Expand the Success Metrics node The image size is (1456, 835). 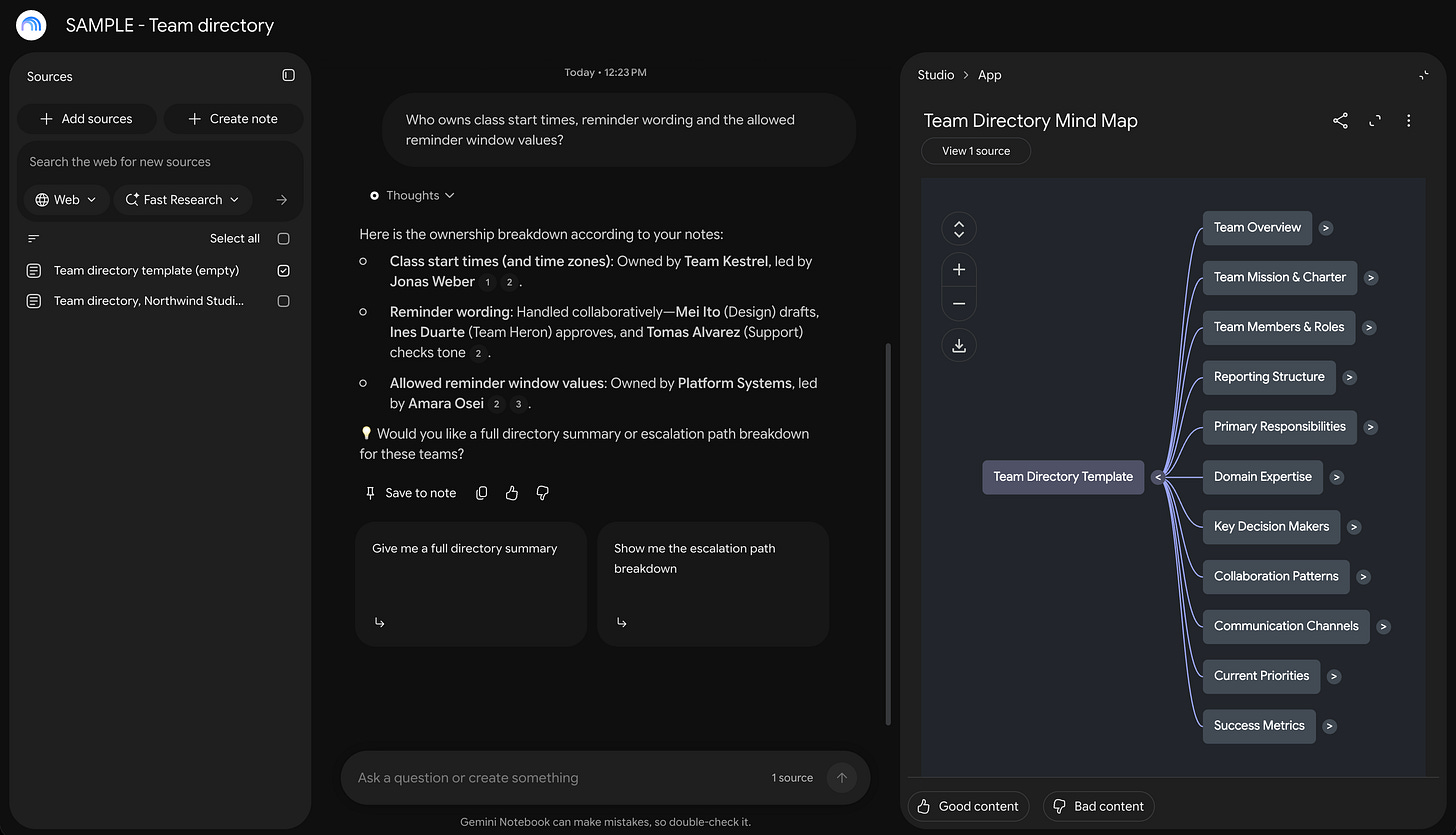(x=1329, y=727)
